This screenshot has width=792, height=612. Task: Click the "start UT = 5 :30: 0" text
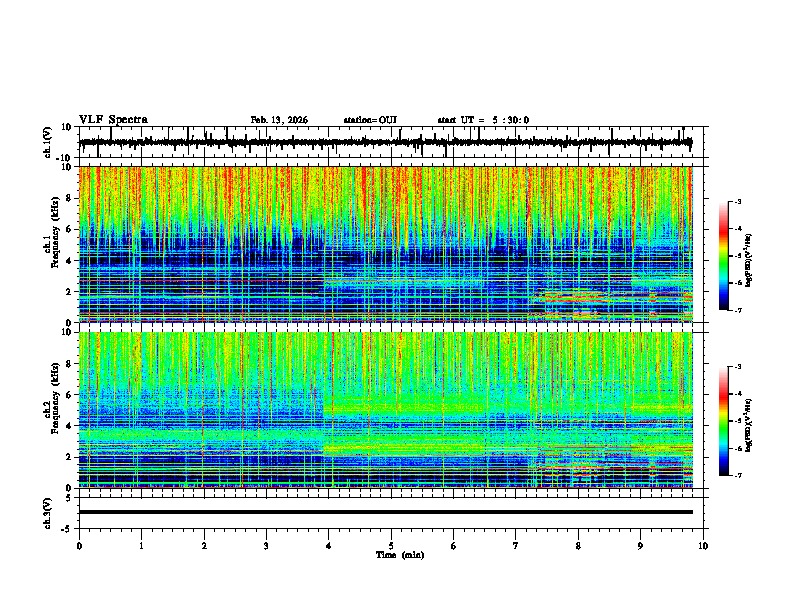point(483,120)
